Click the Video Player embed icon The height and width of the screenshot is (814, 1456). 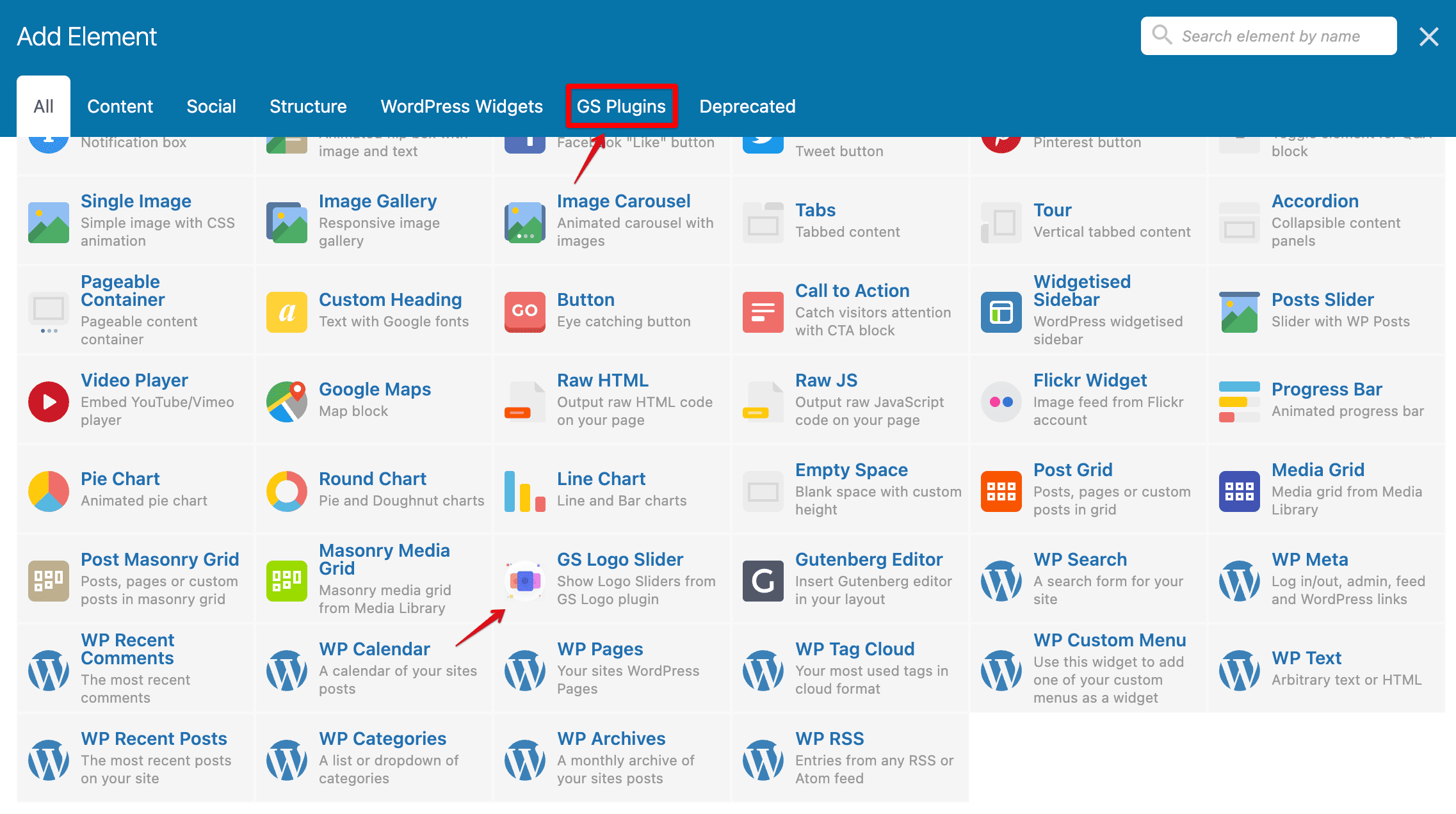point(48,399)
